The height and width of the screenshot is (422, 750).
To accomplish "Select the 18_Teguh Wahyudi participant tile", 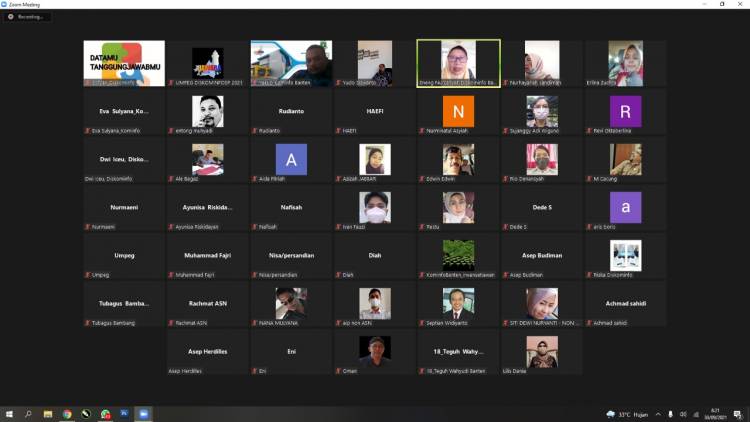I will tap(459, 352).
